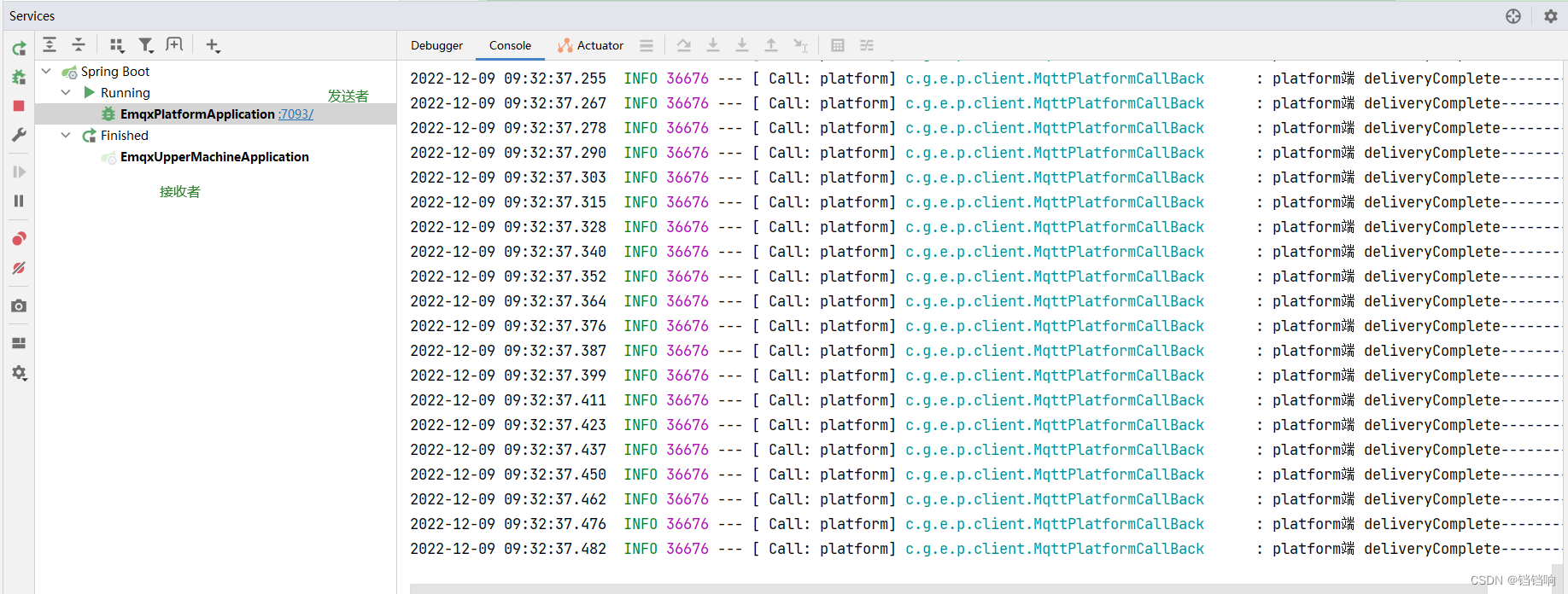Click the Force Step Into icon
This screenshot has width=1568, height=594.
point(742,45)
